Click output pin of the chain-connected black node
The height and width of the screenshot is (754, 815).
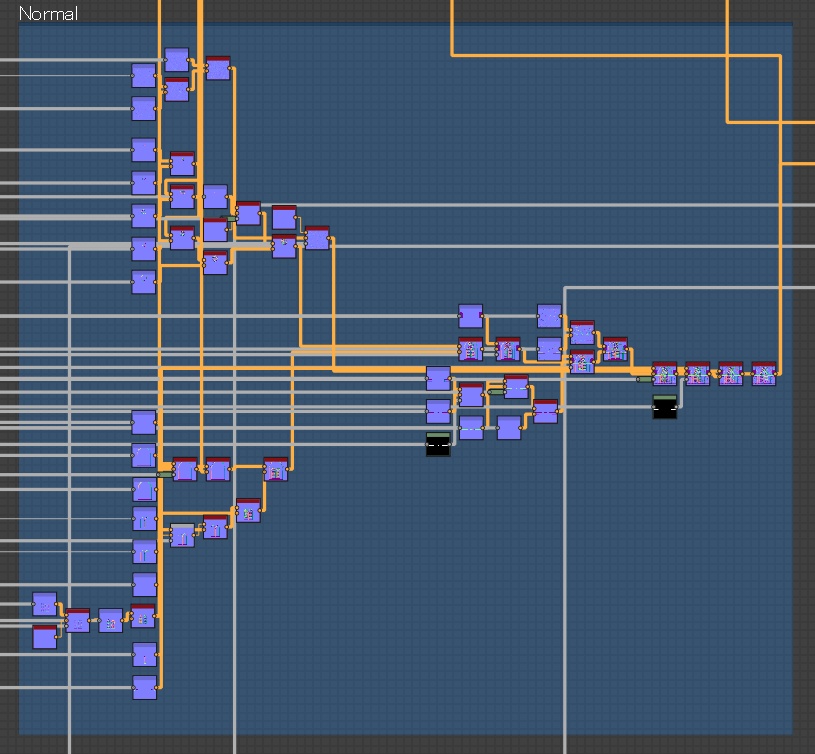(677, 407)
